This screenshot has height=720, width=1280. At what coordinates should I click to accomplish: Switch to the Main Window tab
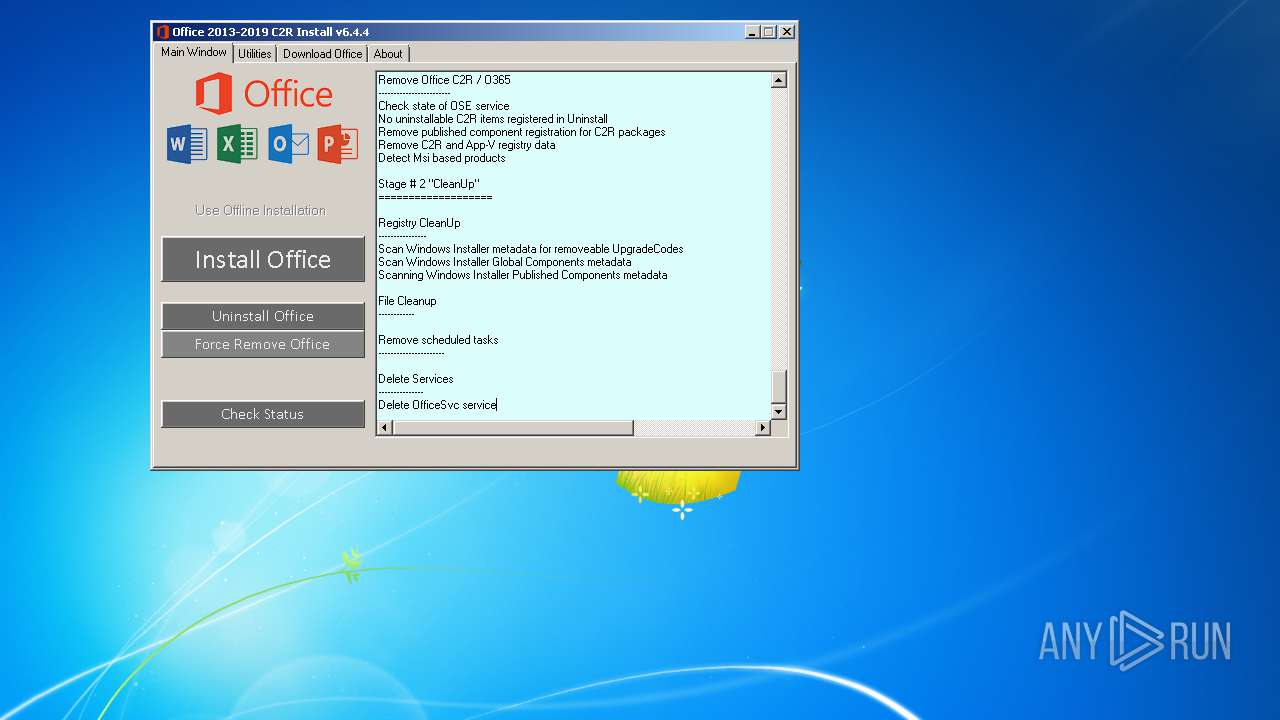pyautogui.click(x=194, y=52)
